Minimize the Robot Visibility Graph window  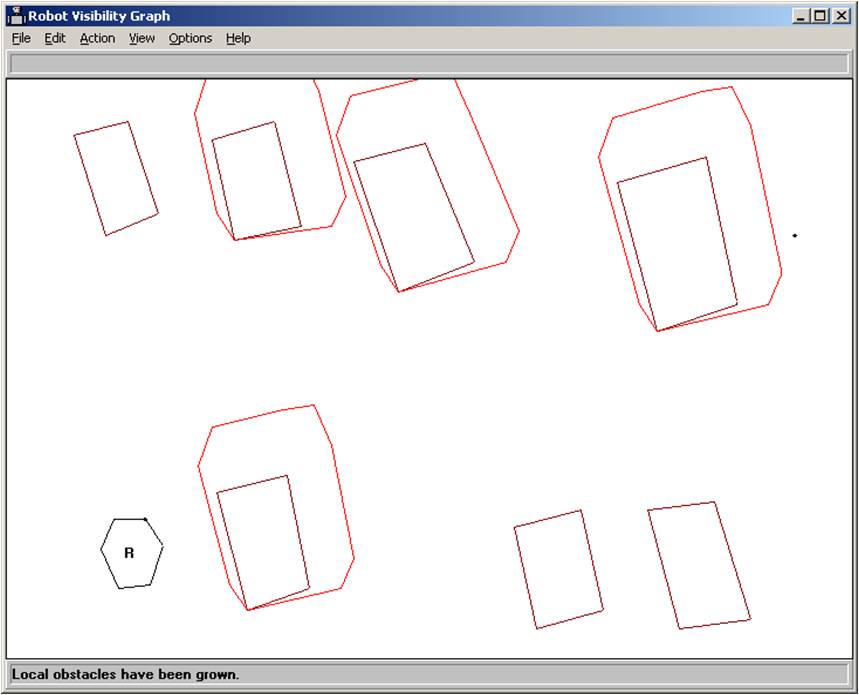(x=801, y=16)
